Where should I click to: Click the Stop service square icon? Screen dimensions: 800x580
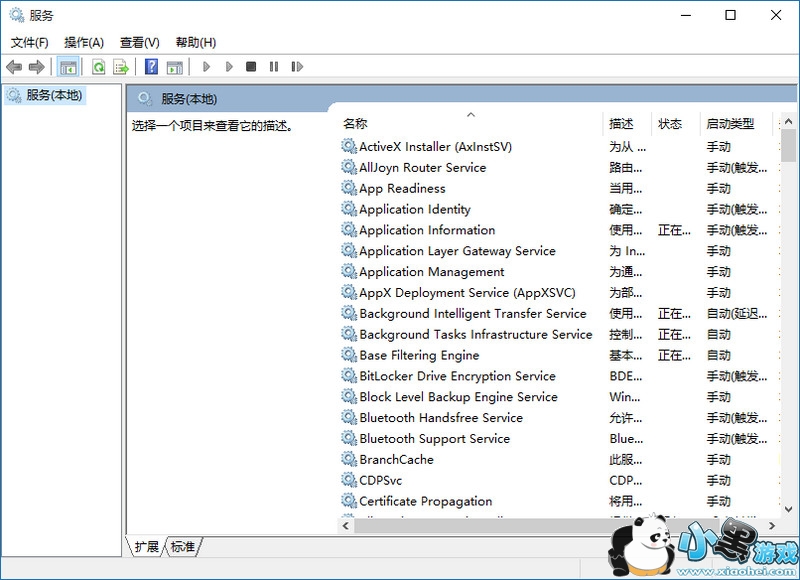[x=251, y=67]
